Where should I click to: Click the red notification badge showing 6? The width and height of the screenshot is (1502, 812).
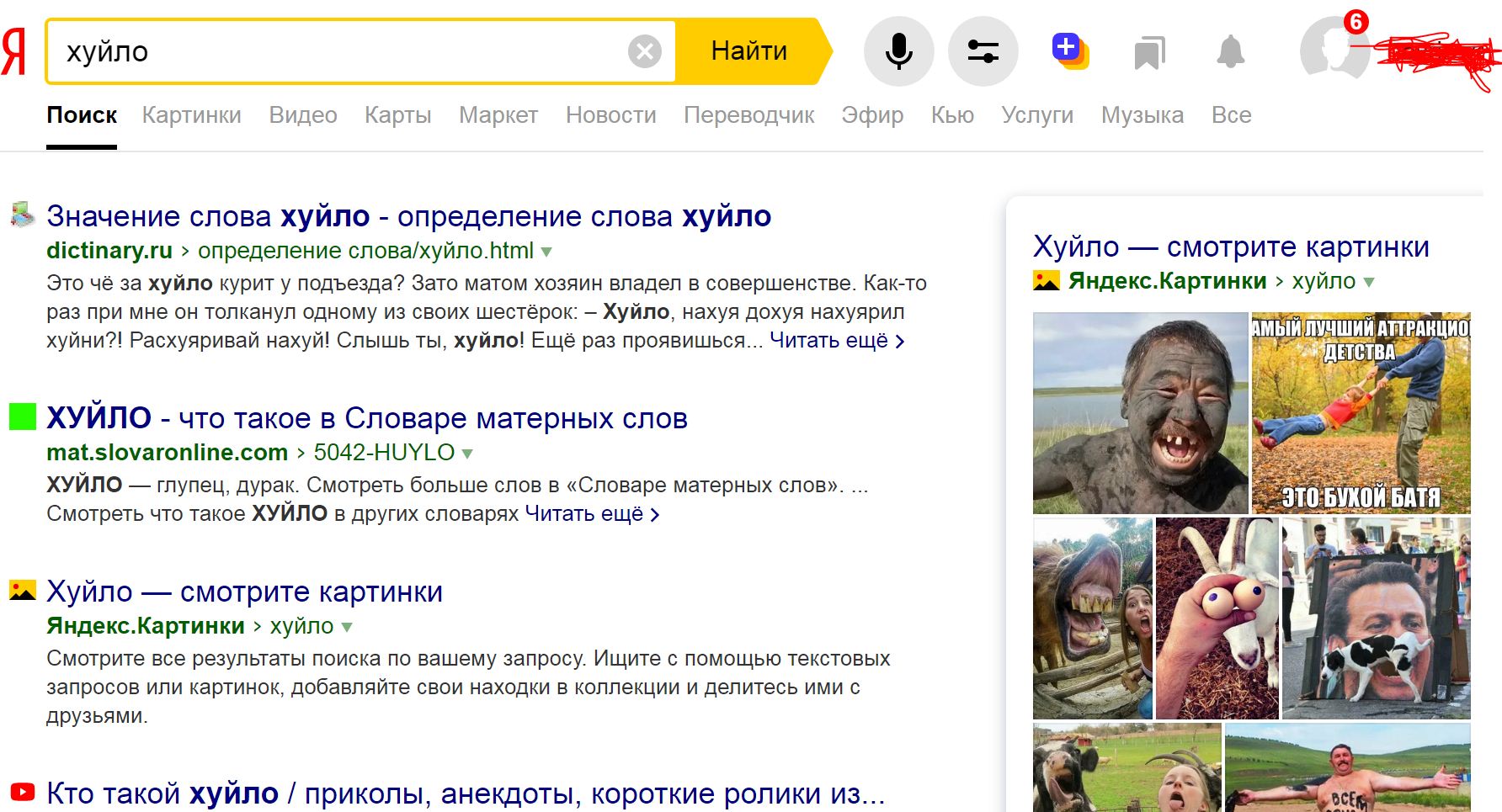pos(1356,21)
